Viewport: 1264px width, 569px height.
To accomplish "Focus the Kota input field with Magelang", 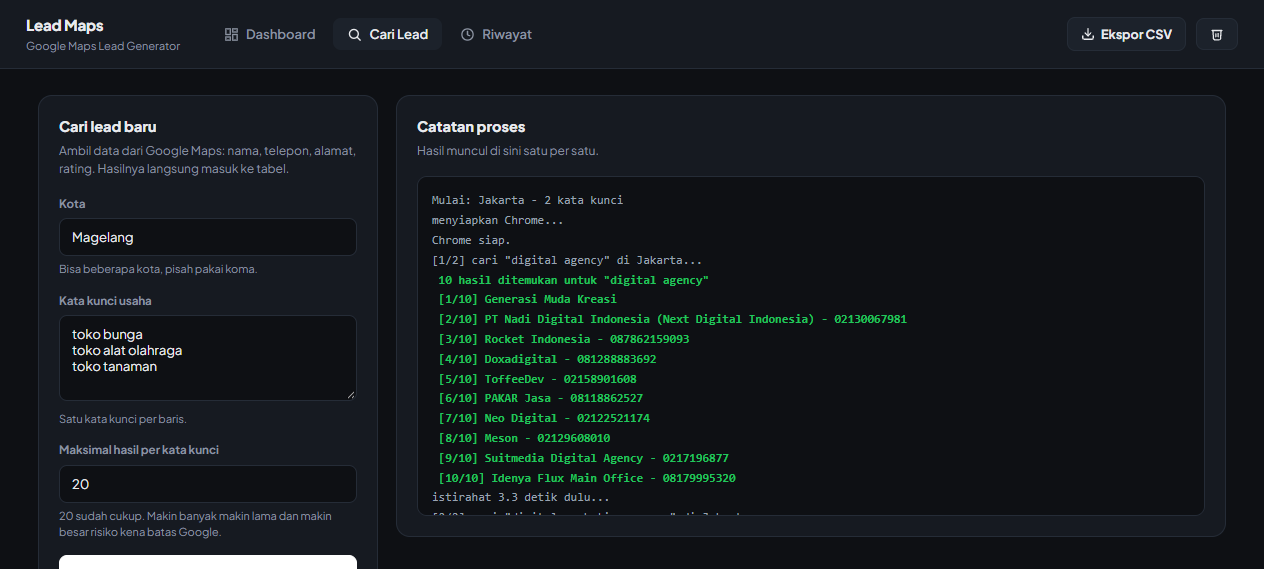I will [x=208, y=237].
